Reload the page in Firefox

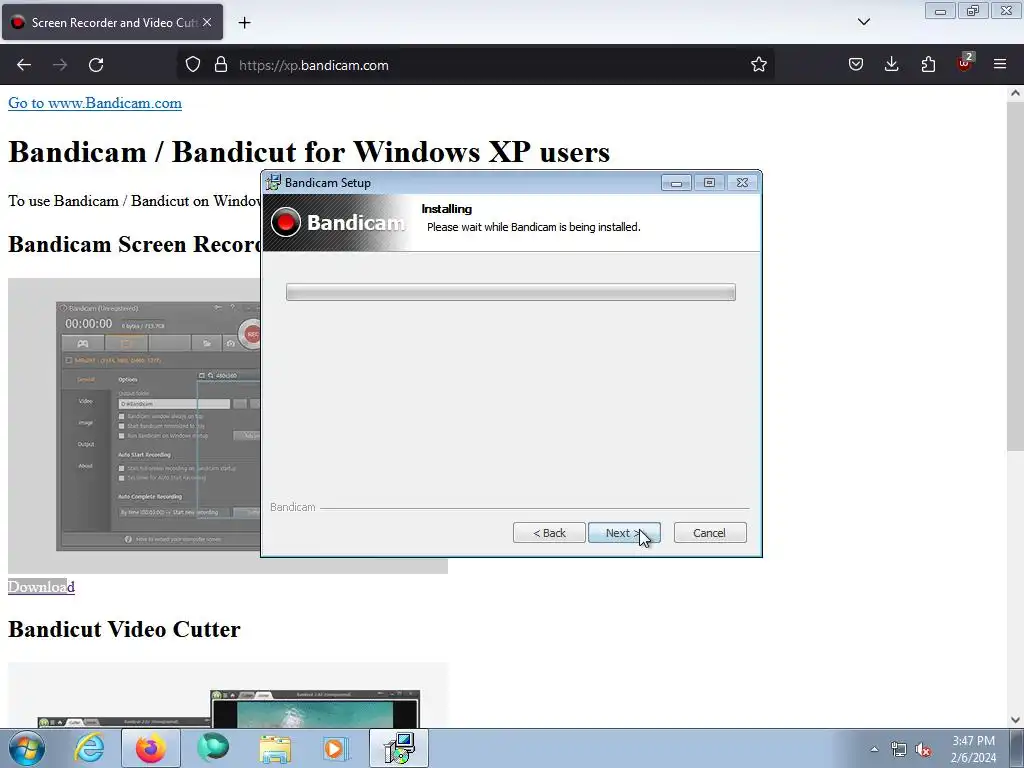(x=96, y=65)
